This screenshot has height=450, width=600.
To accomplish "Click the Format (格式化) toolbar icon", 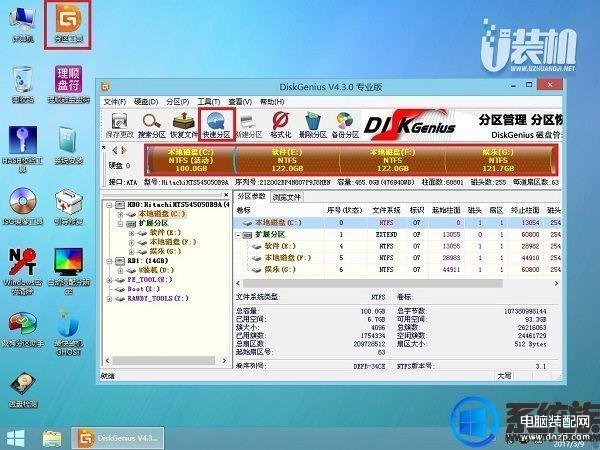I will [280, 126].
